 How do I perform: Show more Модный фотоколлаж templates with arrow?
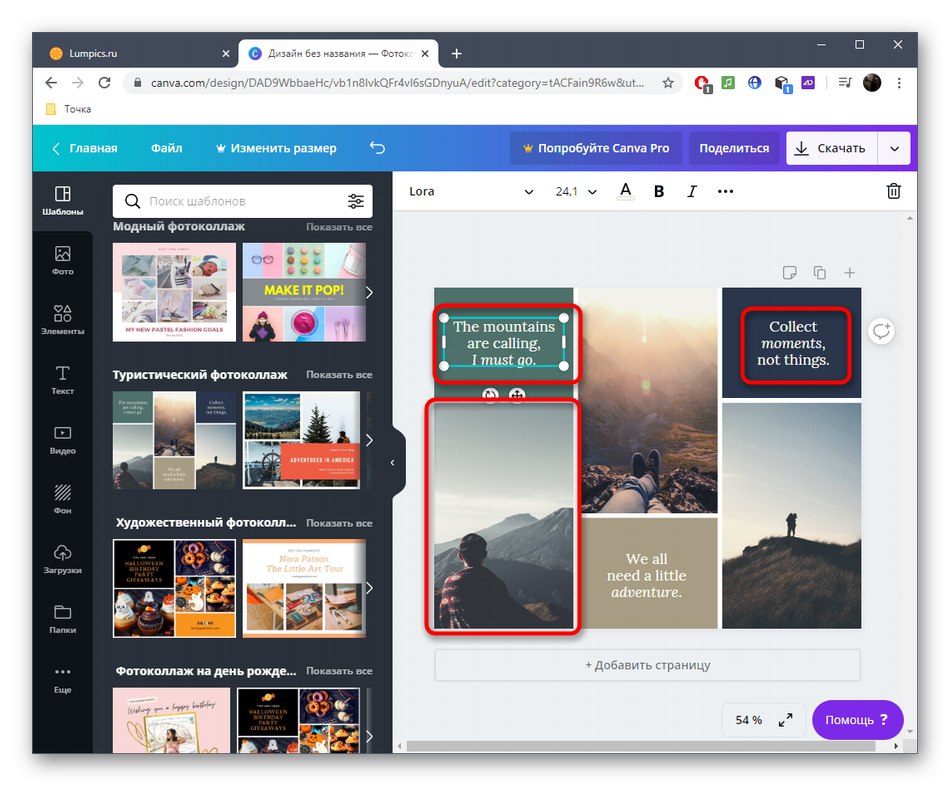point(369,293)
